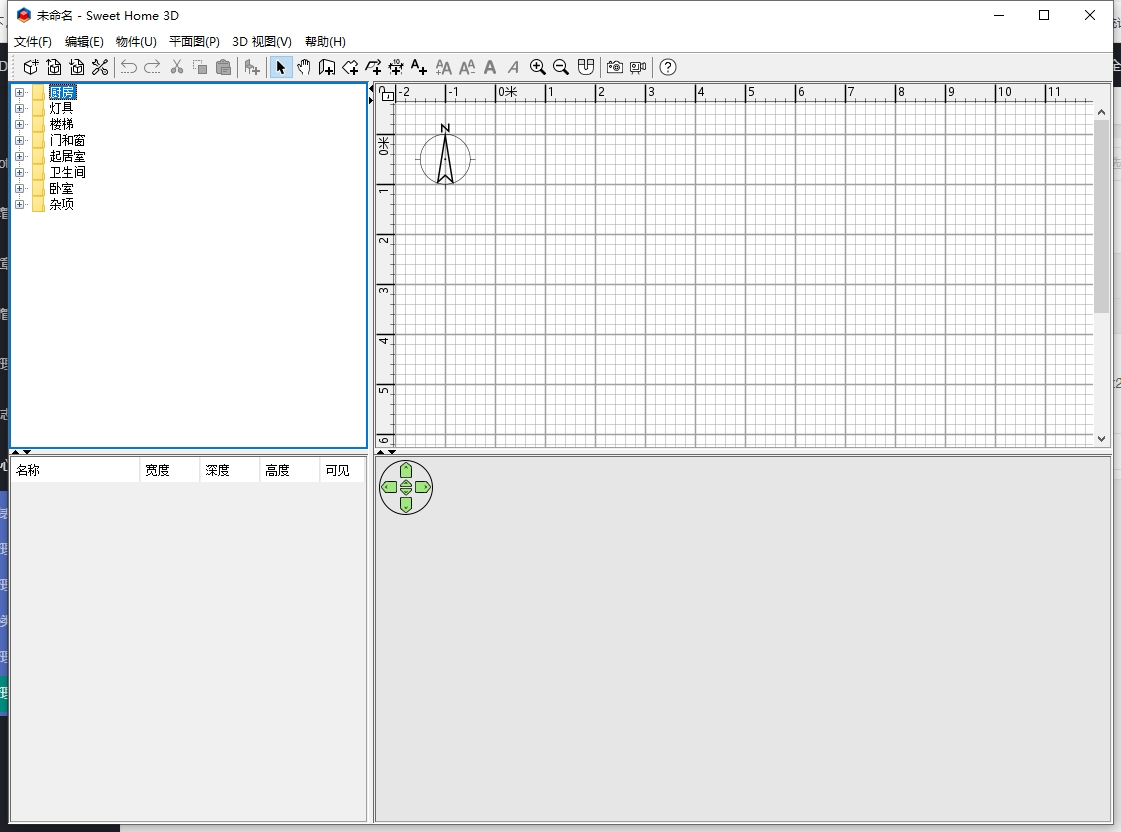Expand the 厨房 furniture category

tap(19, 93)
